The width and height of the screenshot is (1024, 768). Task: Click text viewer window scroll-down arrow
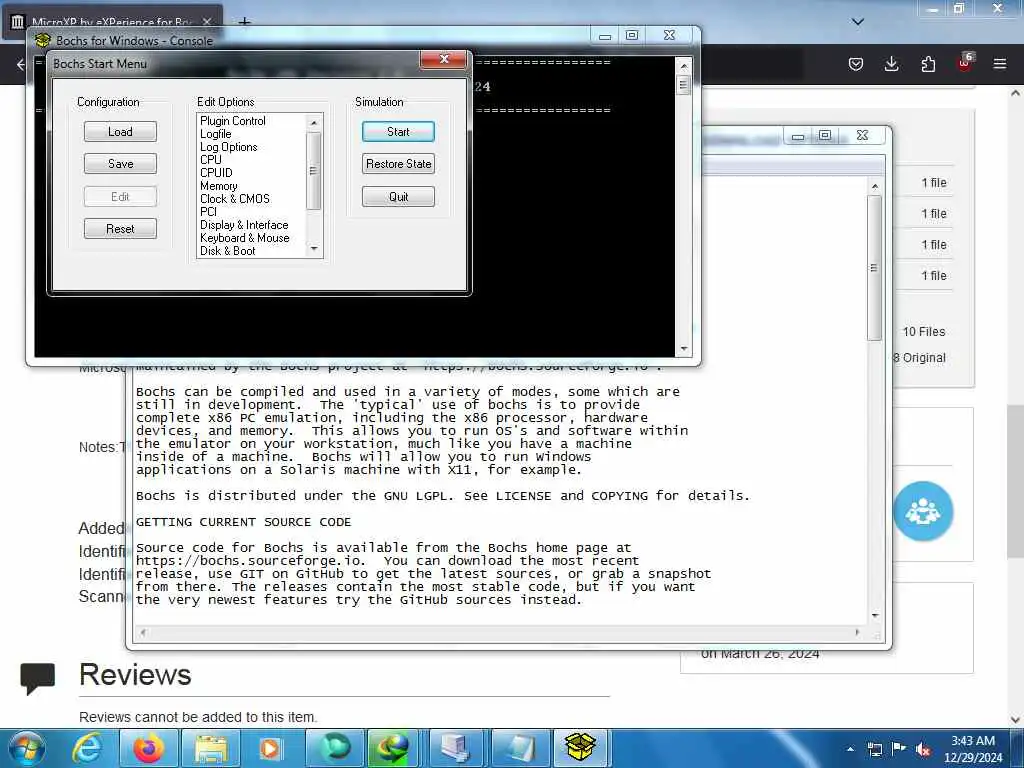tap(875, 616)
